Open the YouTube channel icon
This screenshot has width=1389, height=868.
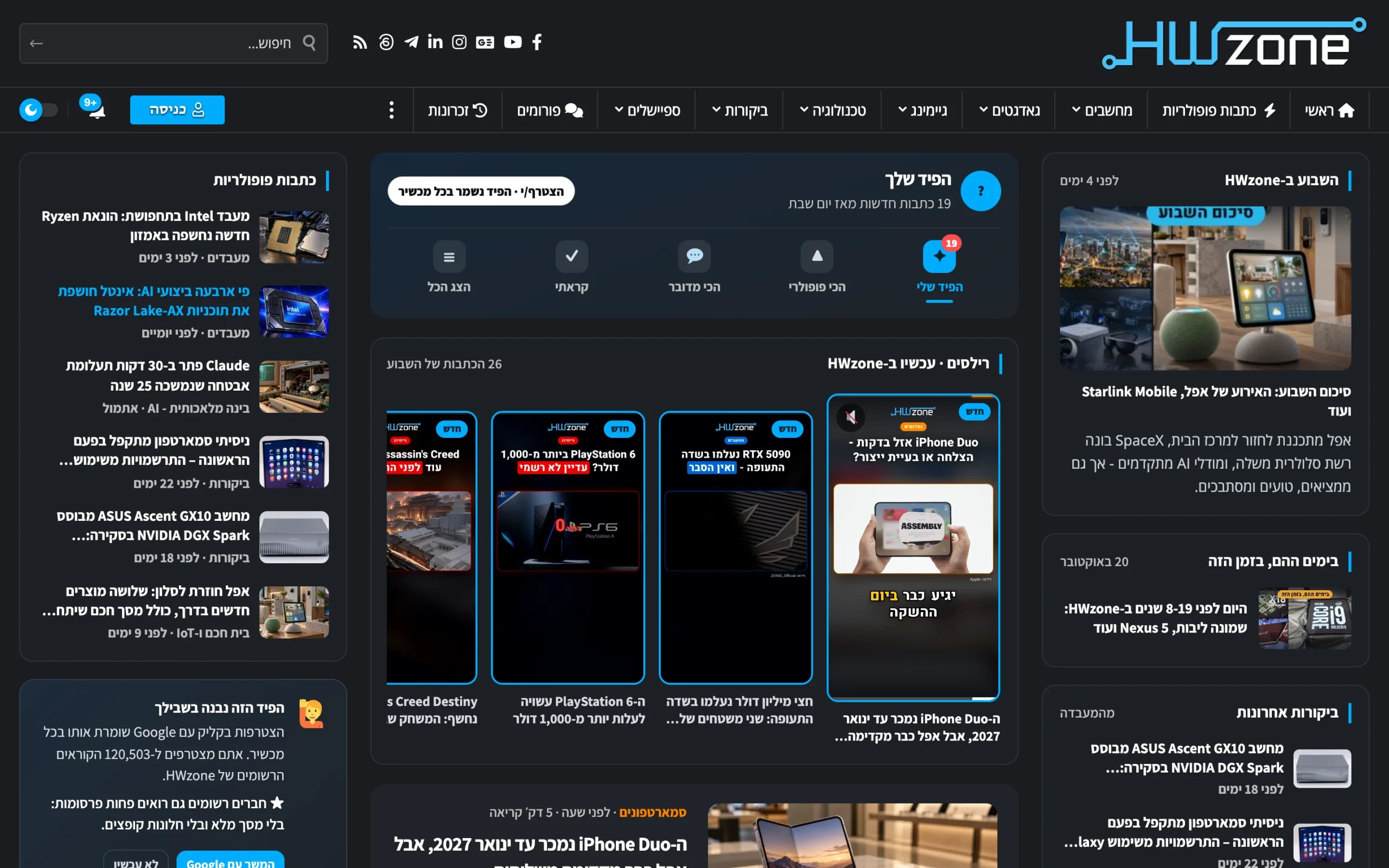coord(513,42)
